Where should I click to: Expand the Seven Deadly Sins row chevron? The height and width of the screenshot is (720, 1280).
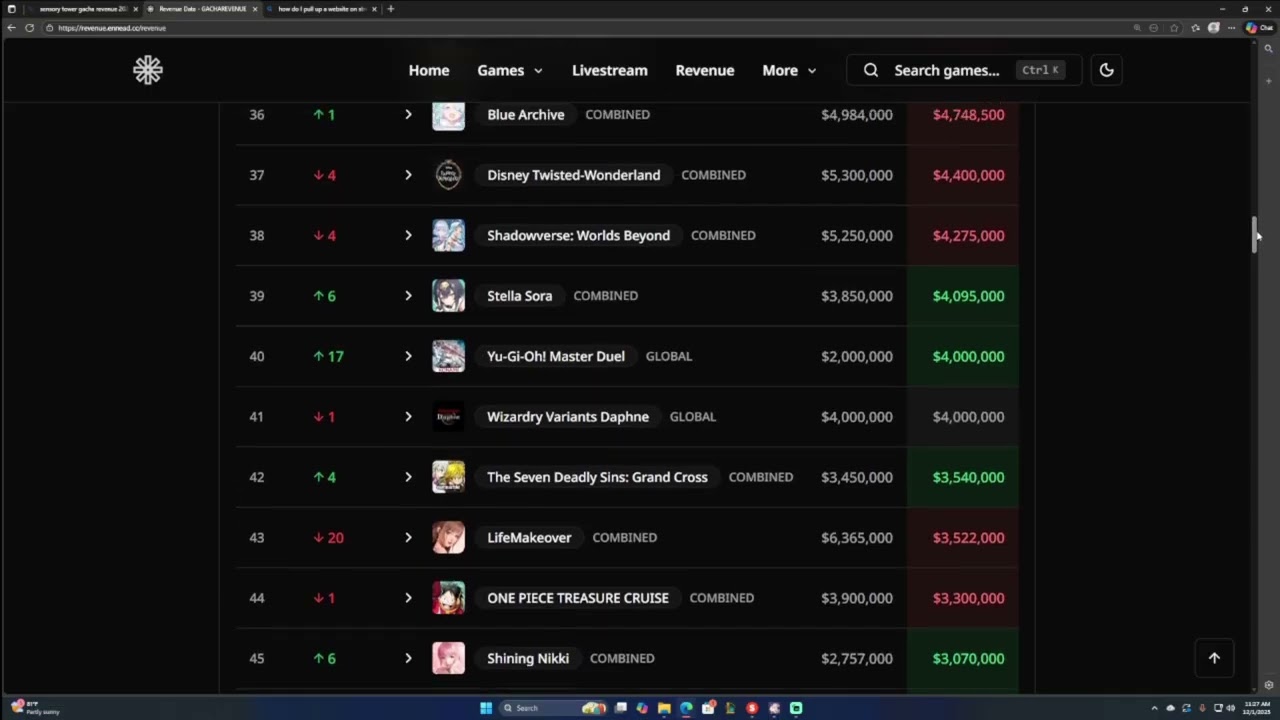tap(408, 477)
